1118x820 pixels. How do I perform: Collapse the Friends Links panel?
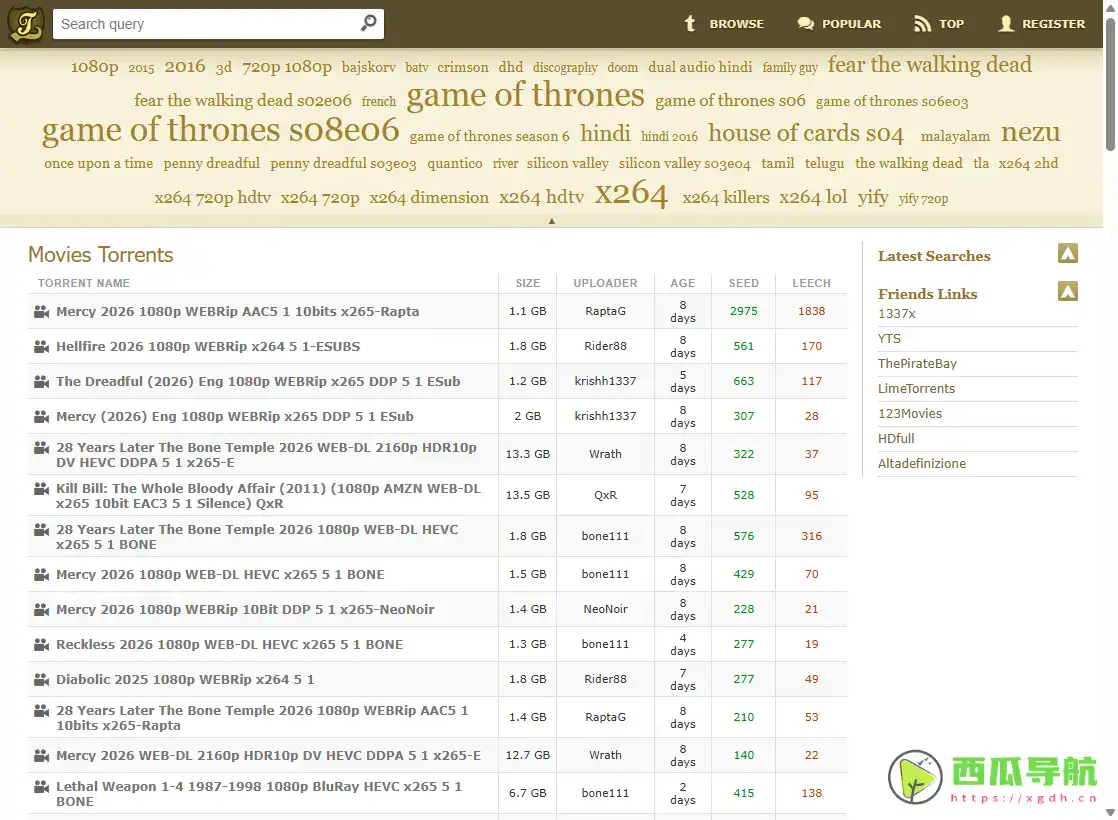click(x=1068, y=292)
